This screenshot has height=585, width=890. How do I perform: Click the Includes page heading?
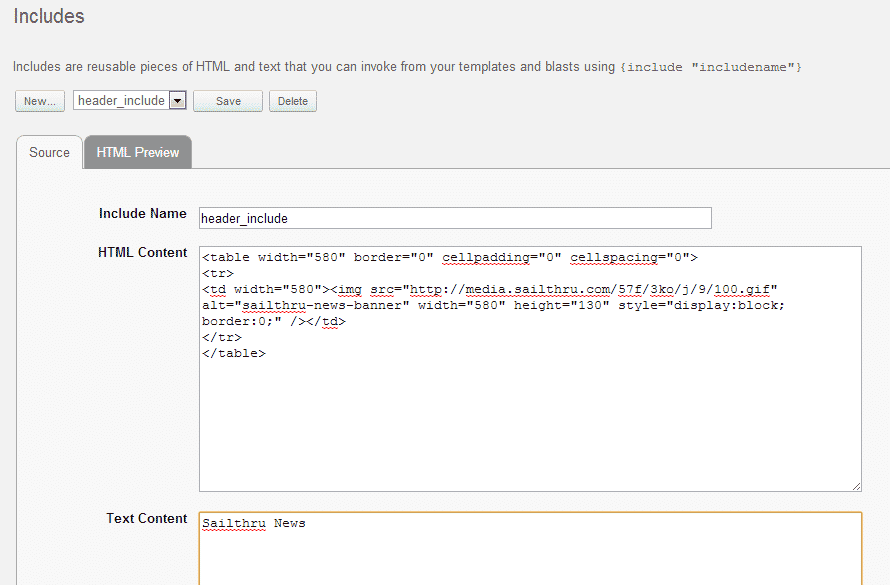[x=49, y=16]
